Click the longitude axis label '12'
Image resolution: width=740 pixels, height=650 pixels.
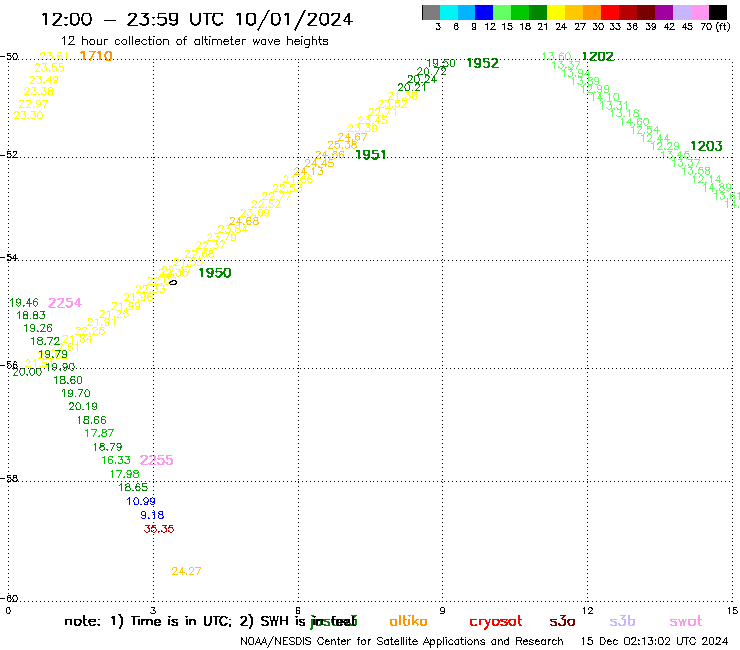(587, 611)
